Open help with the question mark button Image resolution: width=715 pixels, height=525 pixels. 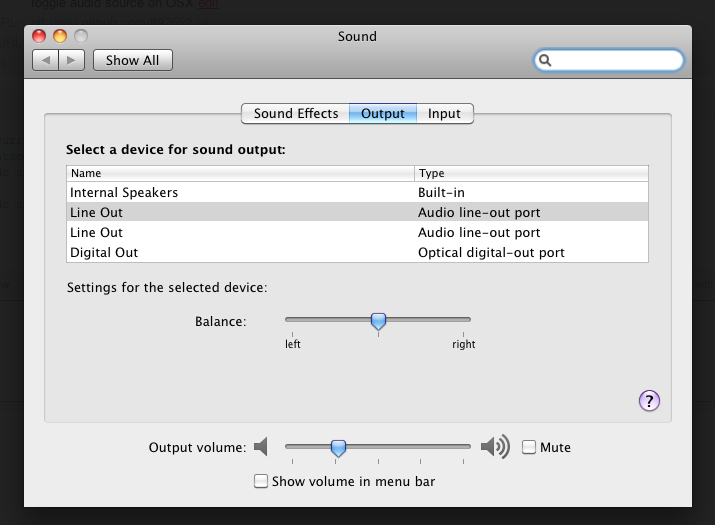click(649, 401)
